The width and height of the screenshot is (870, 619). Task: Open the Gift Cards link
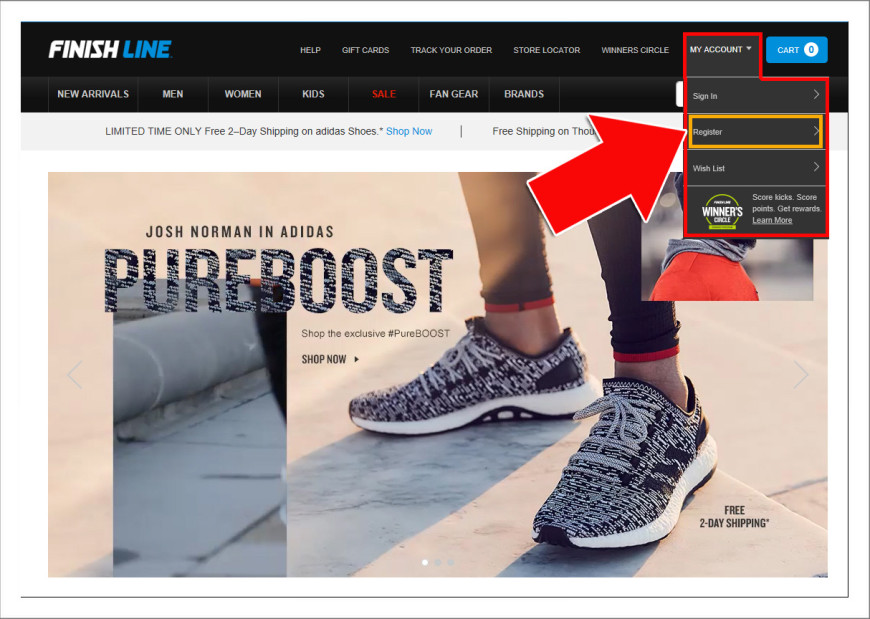[365, 50]
